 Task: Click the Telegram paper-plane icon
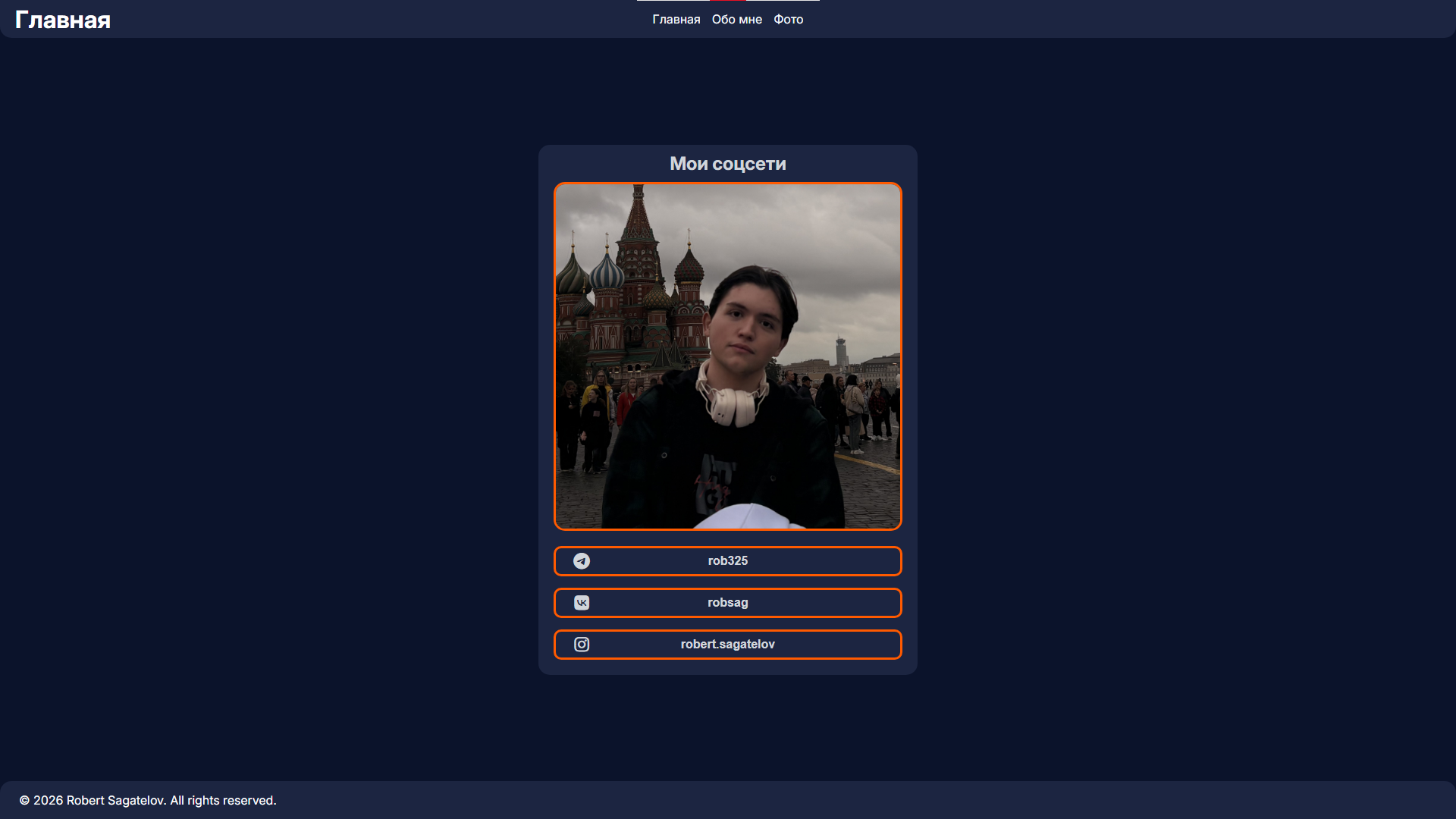[582, 561]
